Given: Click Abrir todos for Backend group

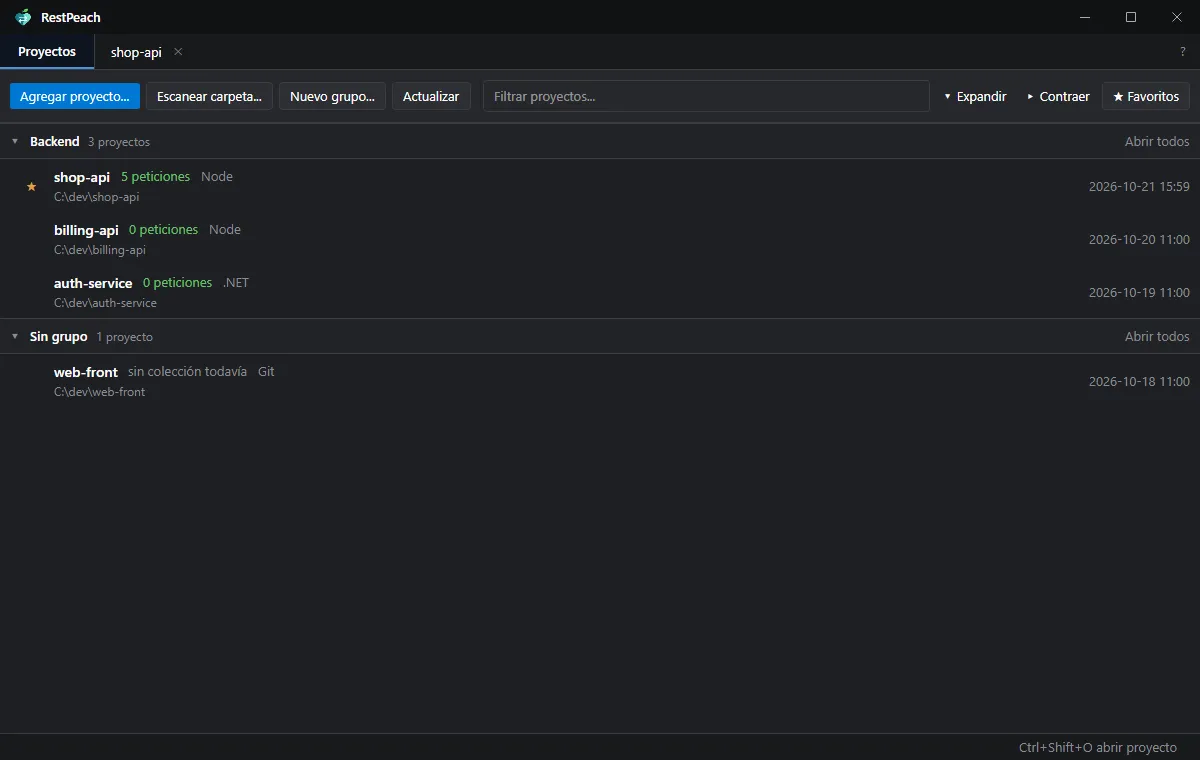Looking at the screenshot, I should [x=1157, y=142].
